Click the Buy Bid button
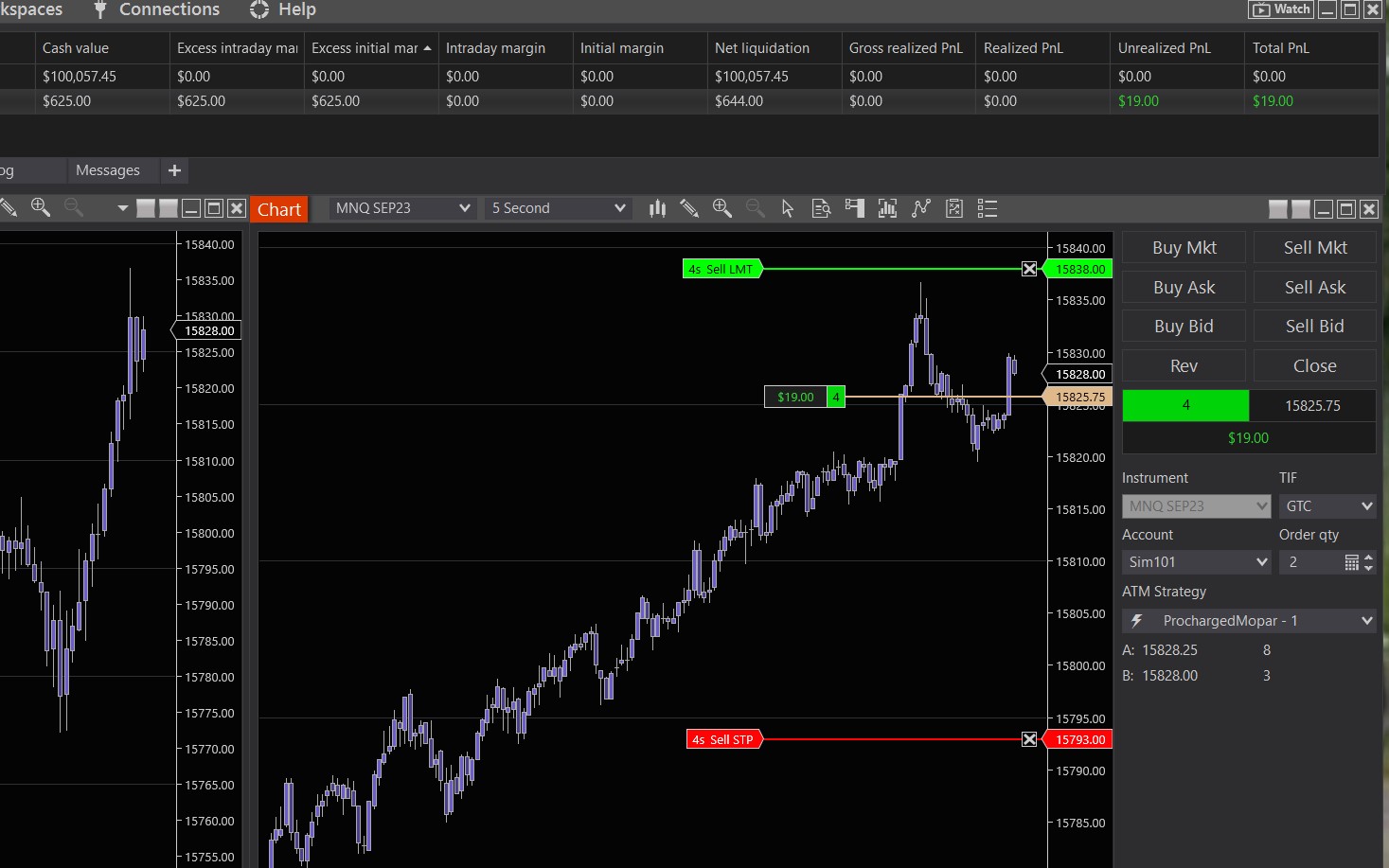 coord(1184,327)
